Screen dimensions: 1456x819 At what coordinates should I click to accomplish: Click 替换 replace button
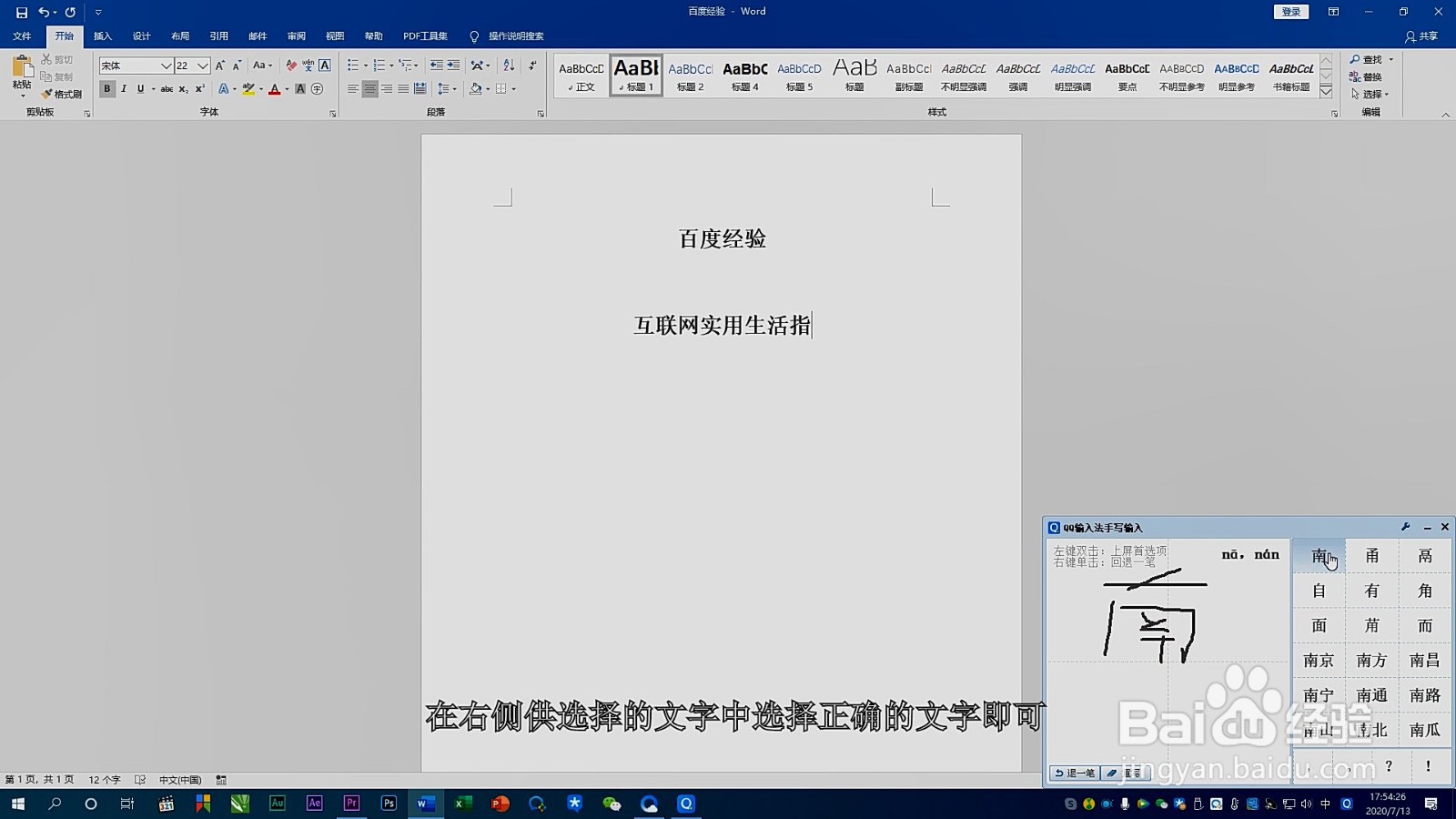(x=1367, y=76)
